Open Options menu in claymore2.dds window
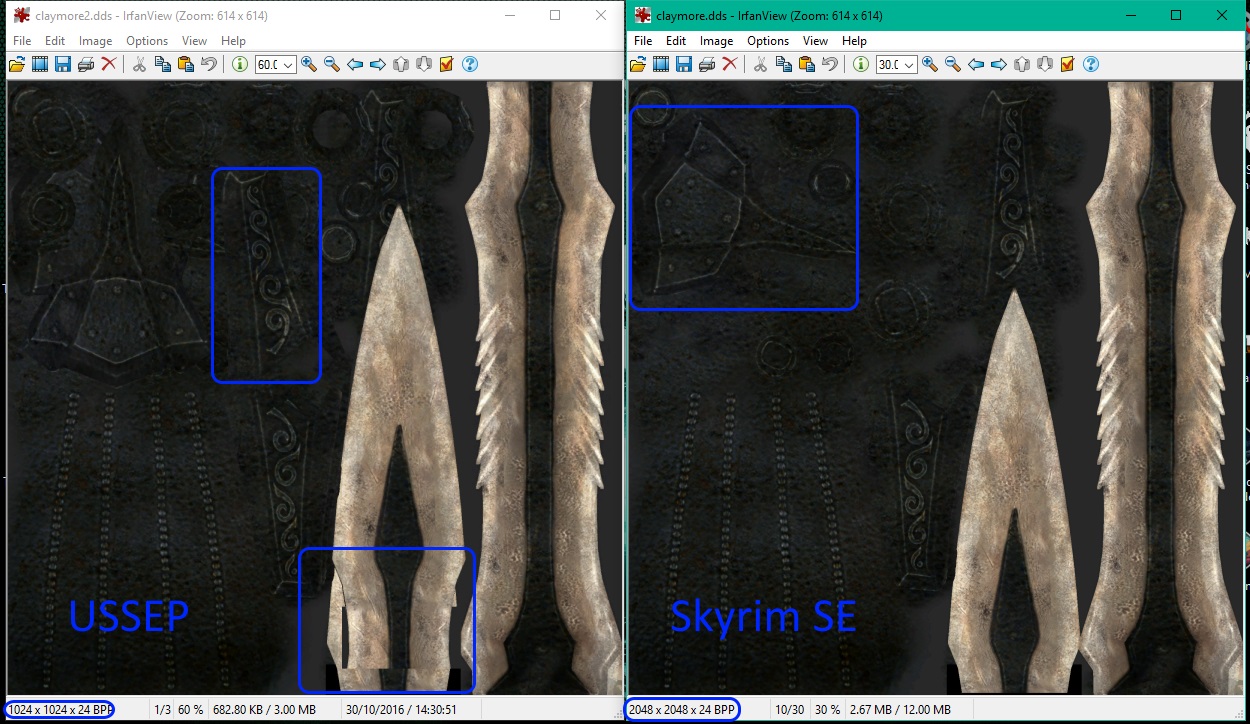Screen dimensions: 1250x724 tap(147, 41)
